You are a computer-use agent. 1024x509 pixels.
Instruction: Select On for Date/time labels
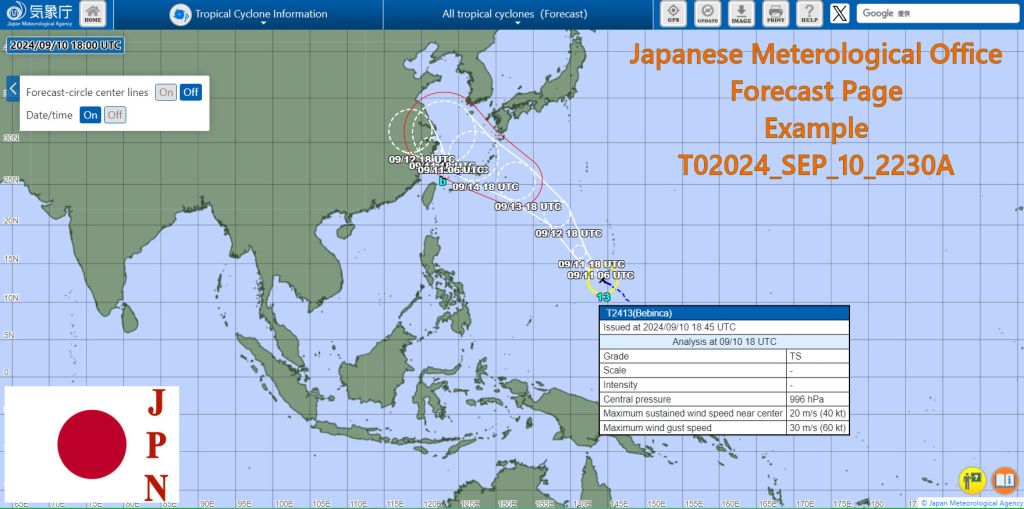pos(90,115)
